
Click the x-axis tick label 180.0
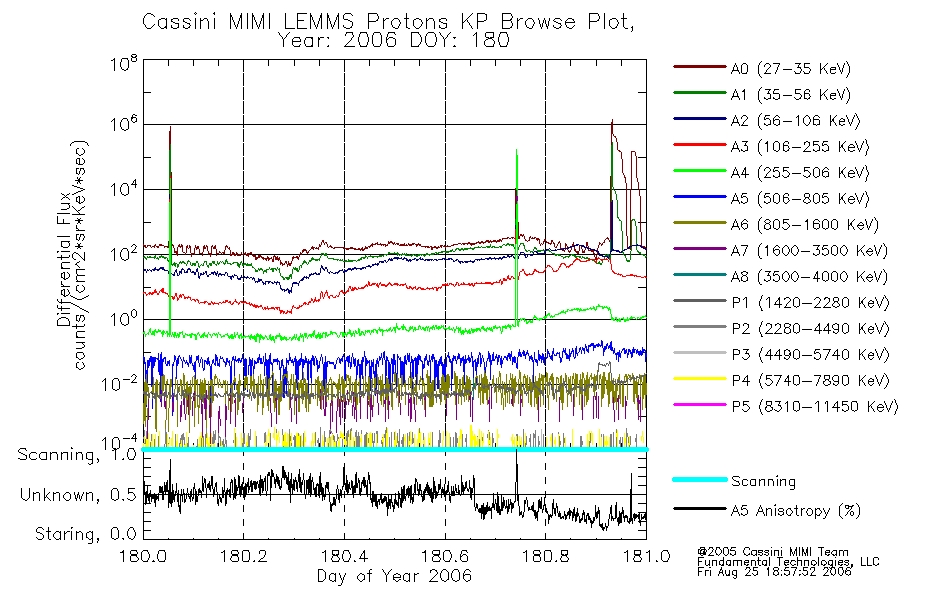click(144, 556)
